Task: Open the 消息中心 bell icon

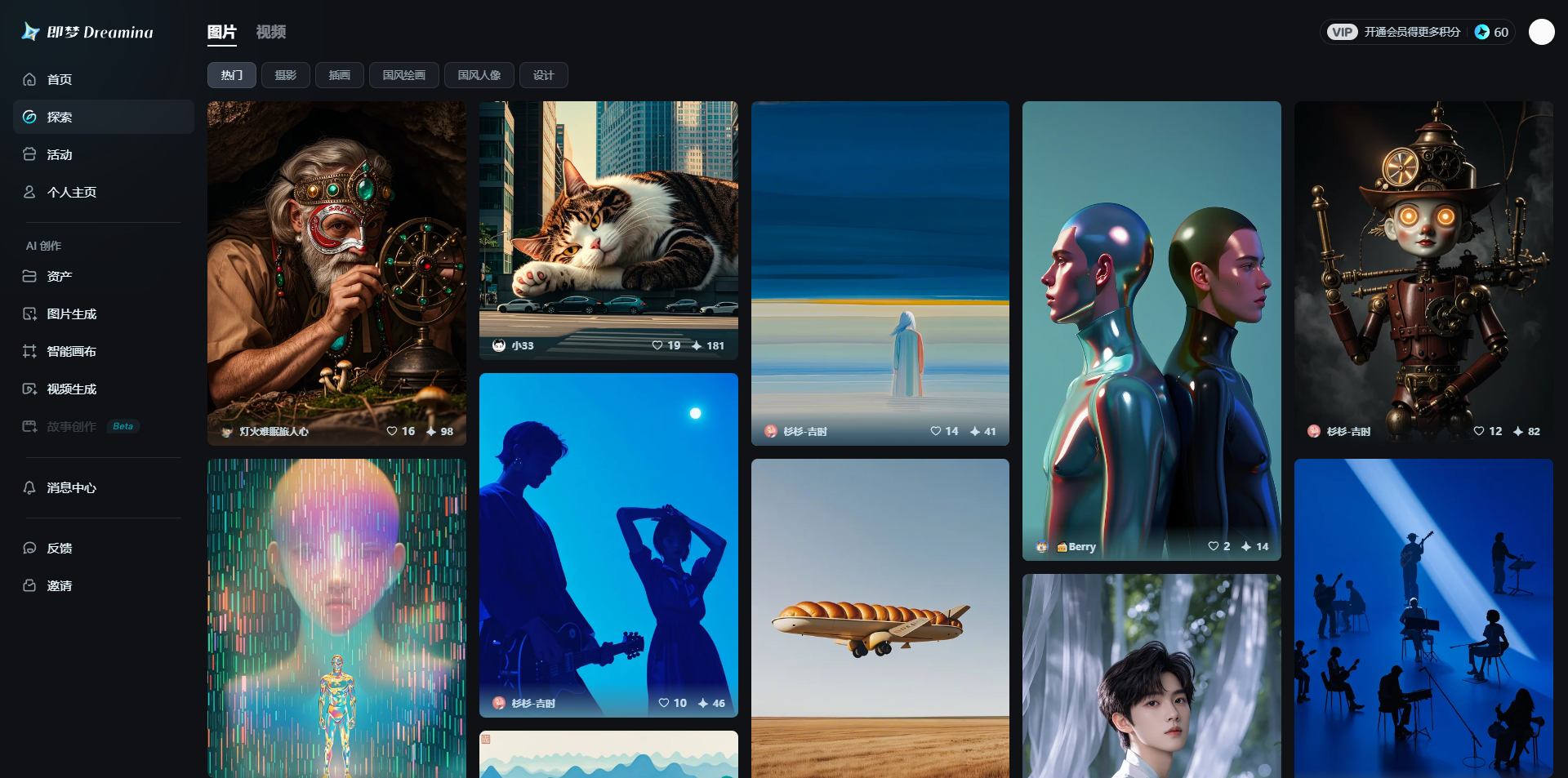Action: (x=29, y=487)
